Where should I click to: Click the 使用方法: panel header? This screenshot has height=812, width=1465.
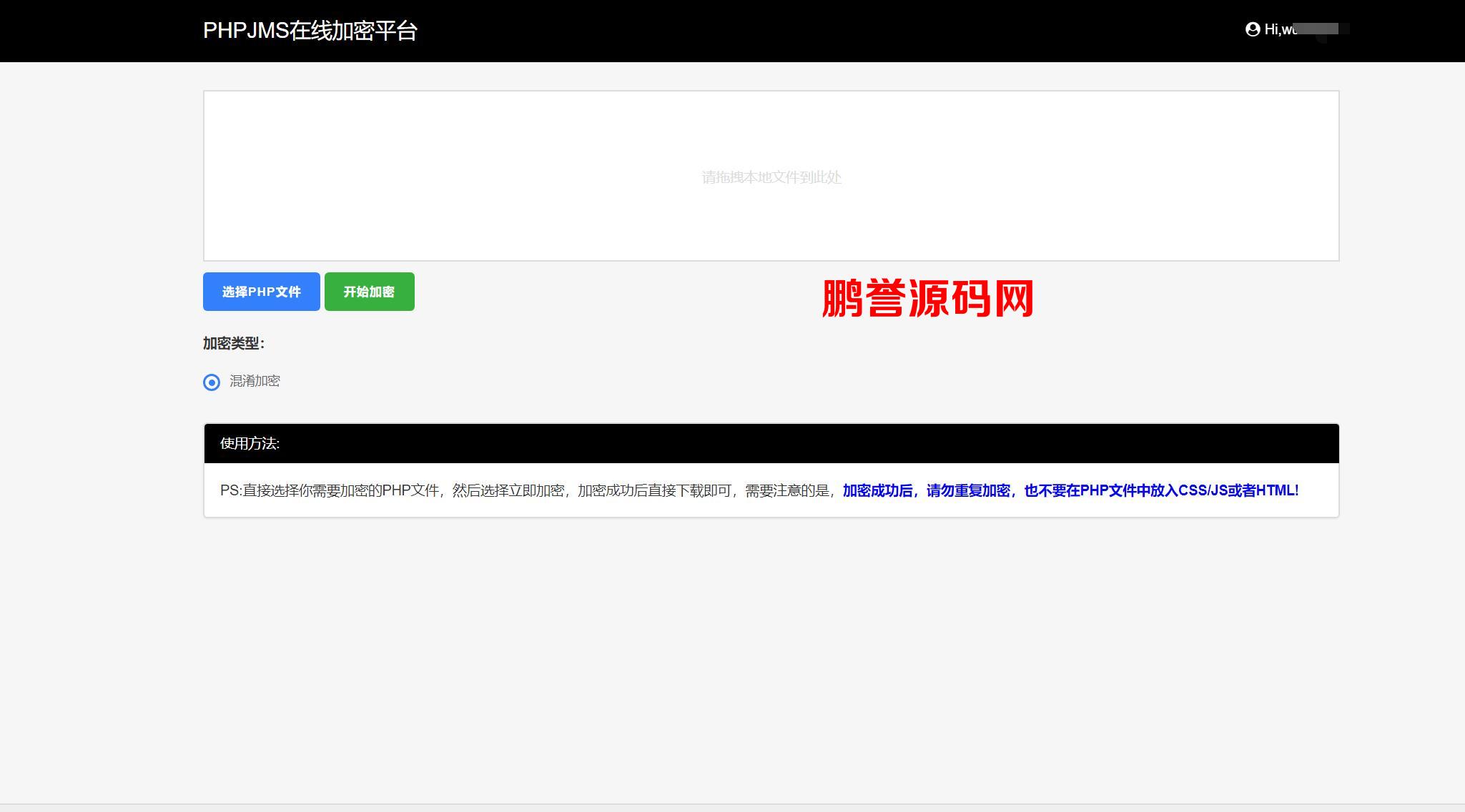[x=771, y=443]
